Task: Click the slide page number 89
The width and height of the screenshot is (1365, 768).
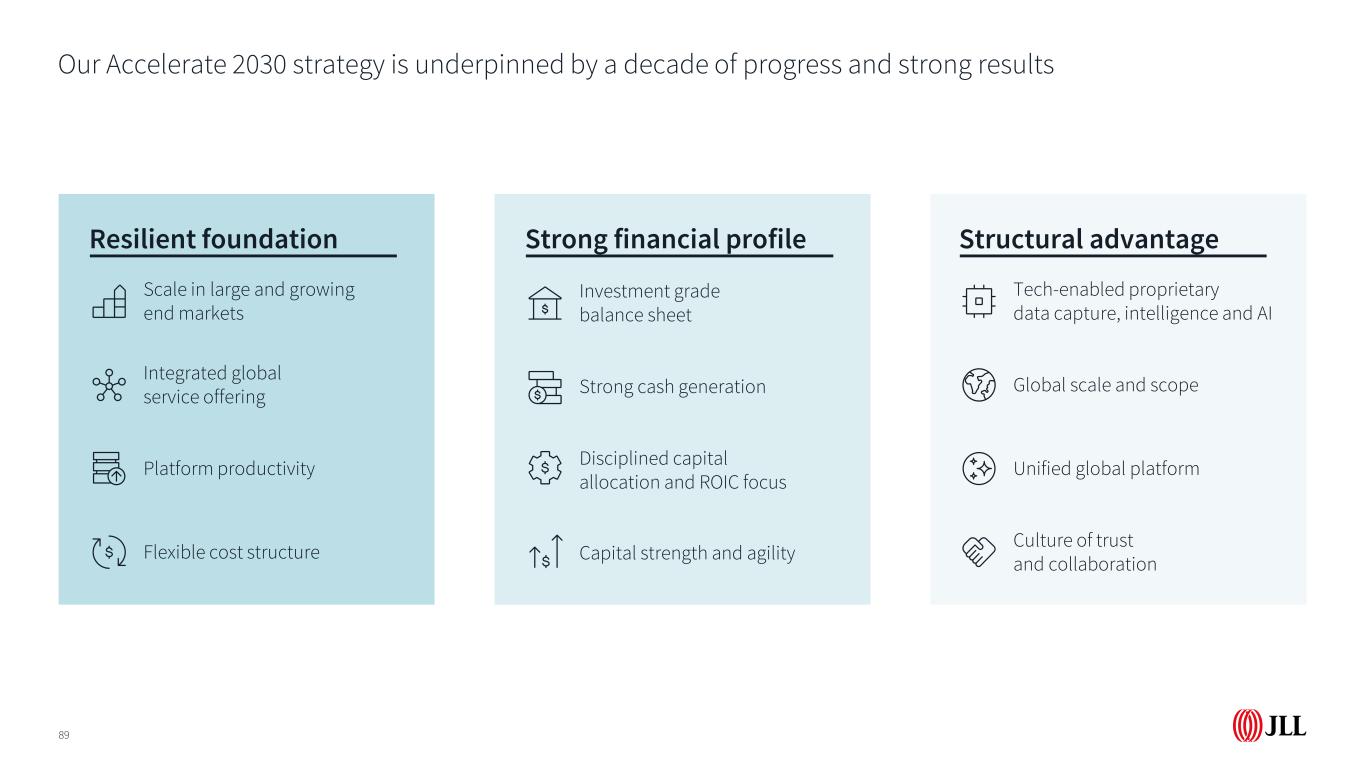Action: tap(64, 735)
